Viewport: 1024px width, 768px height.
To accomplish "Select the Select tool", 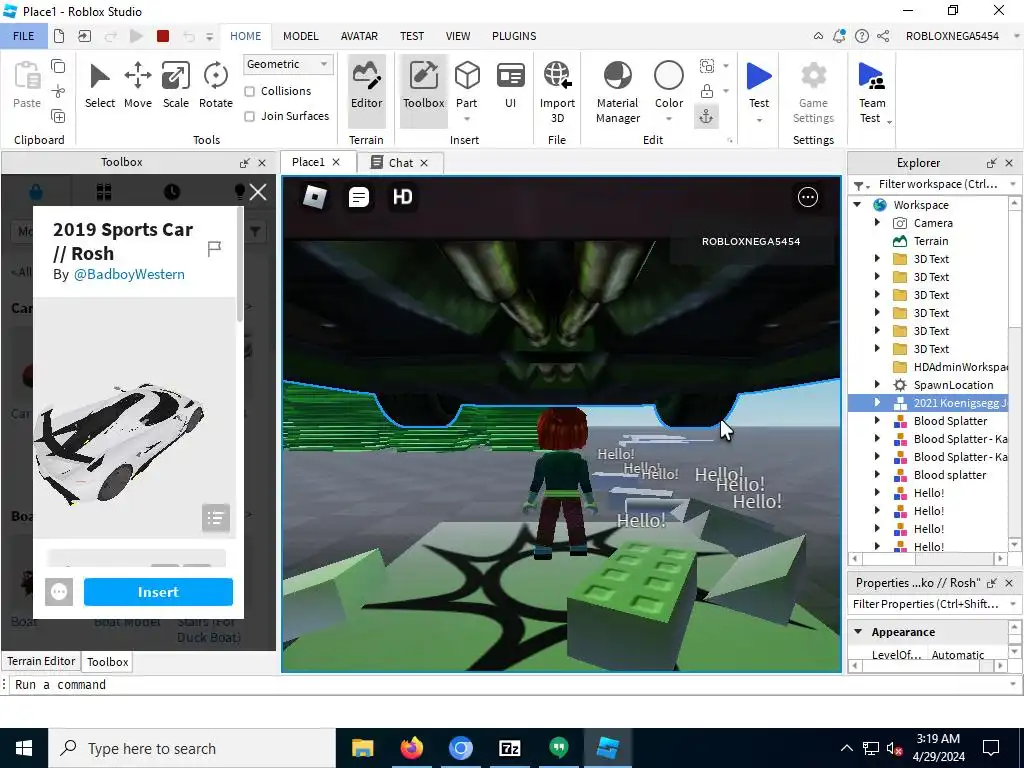I will (x=100, y=86).
